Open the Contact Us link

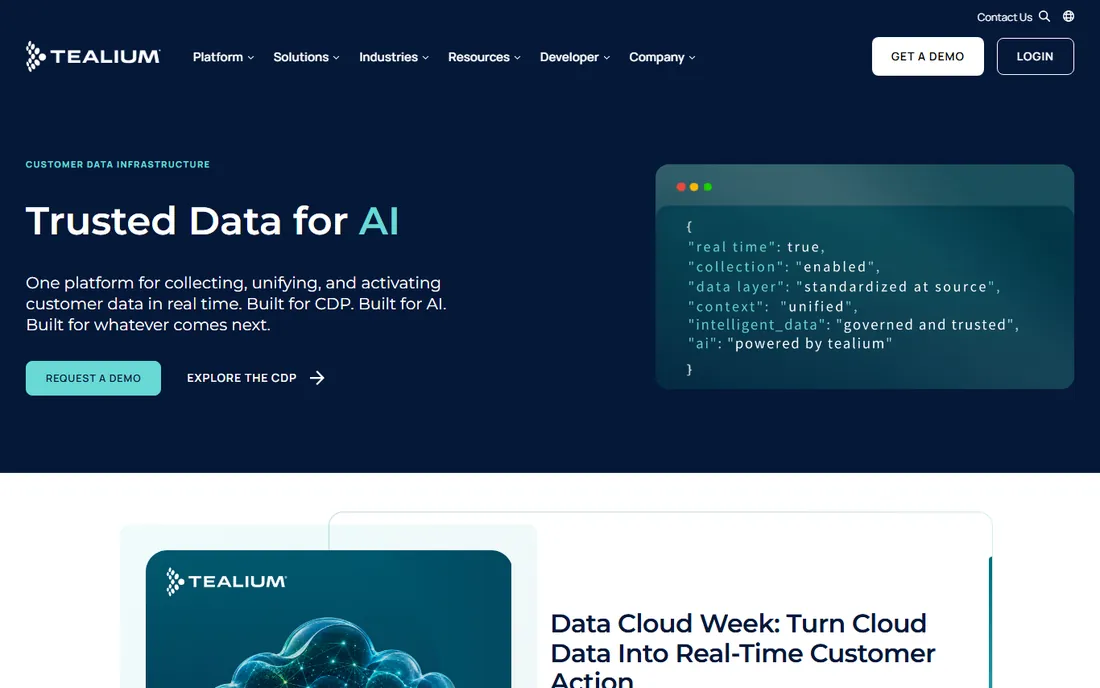(x=1004, y=17)
